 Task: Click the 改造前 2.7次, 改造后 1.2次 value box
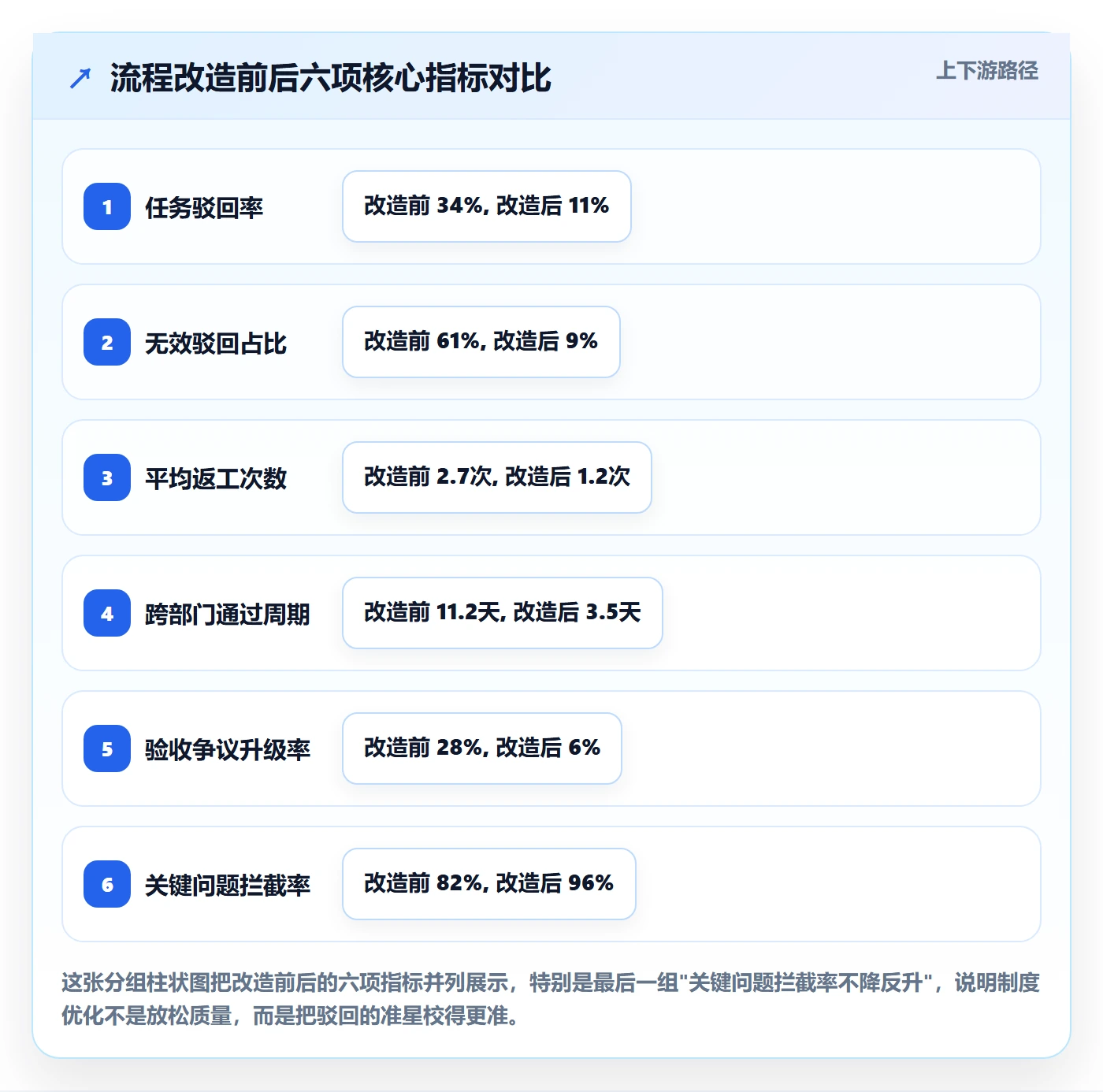[497, 477]
